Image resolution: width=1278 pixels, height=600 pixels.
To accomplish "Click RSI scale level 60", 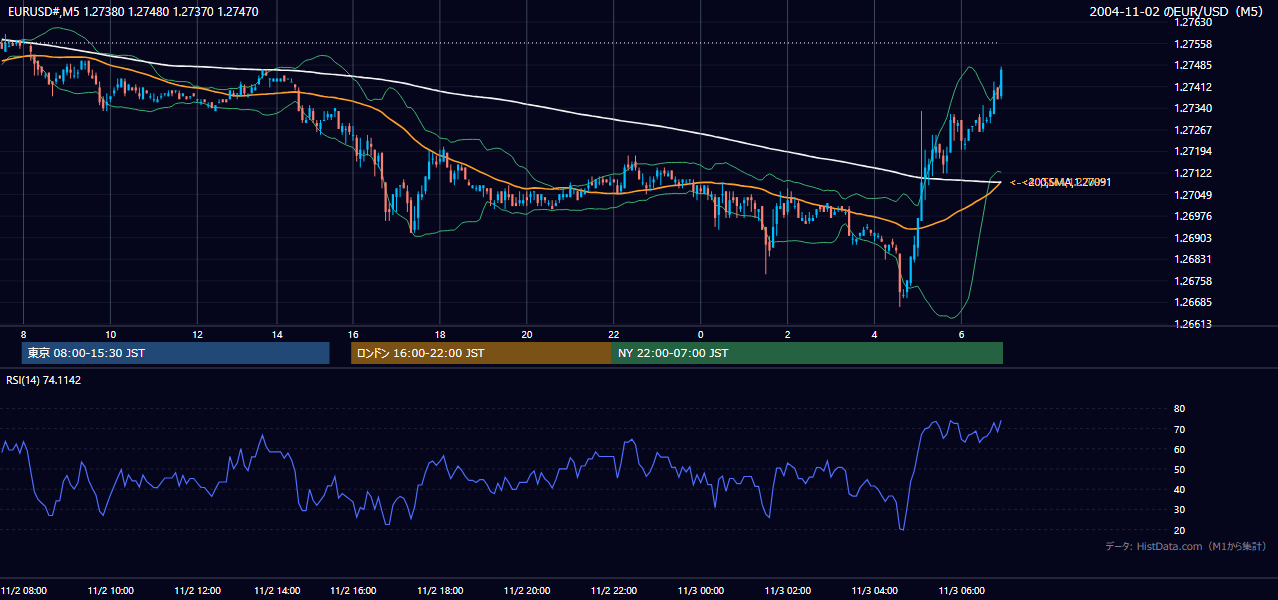I will (1179, 449).
